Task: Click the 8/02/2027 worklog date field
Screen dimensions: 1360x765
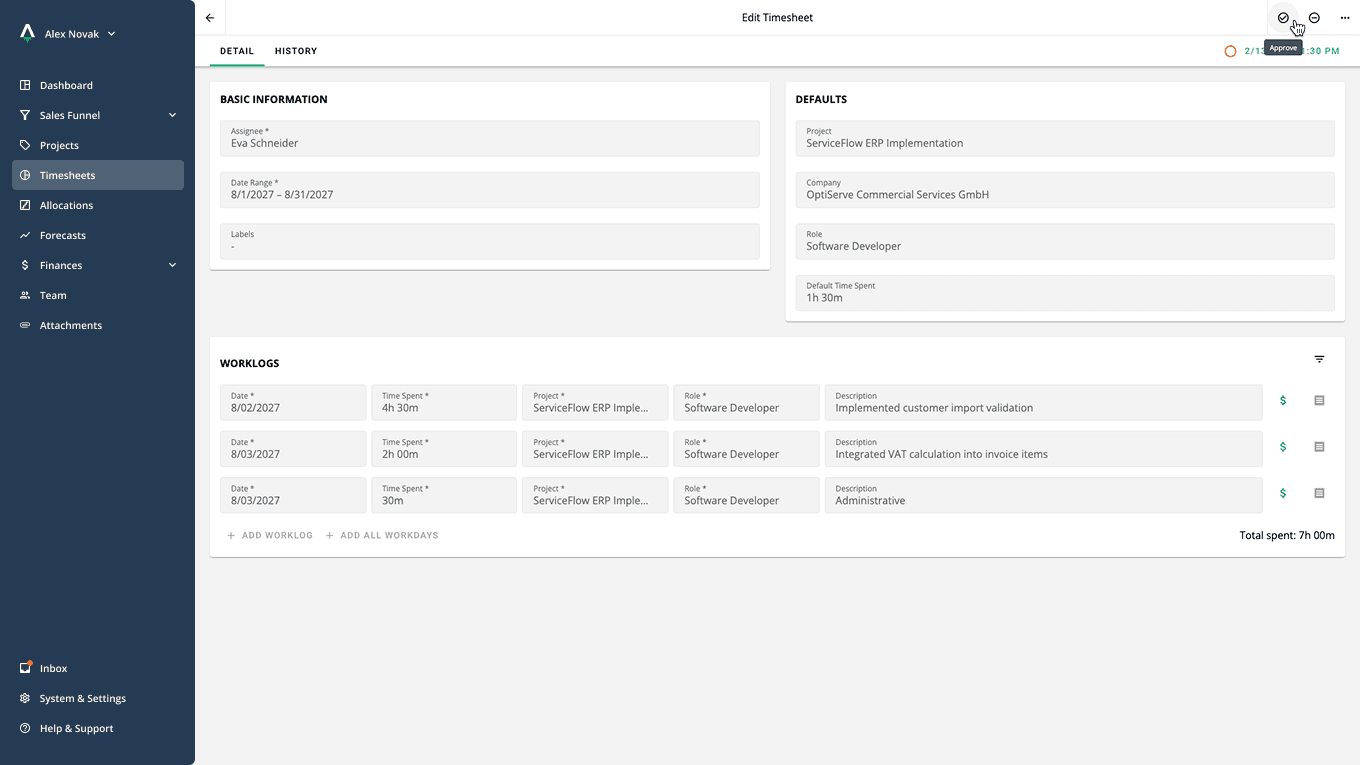Action: click(x=293, y=402)
